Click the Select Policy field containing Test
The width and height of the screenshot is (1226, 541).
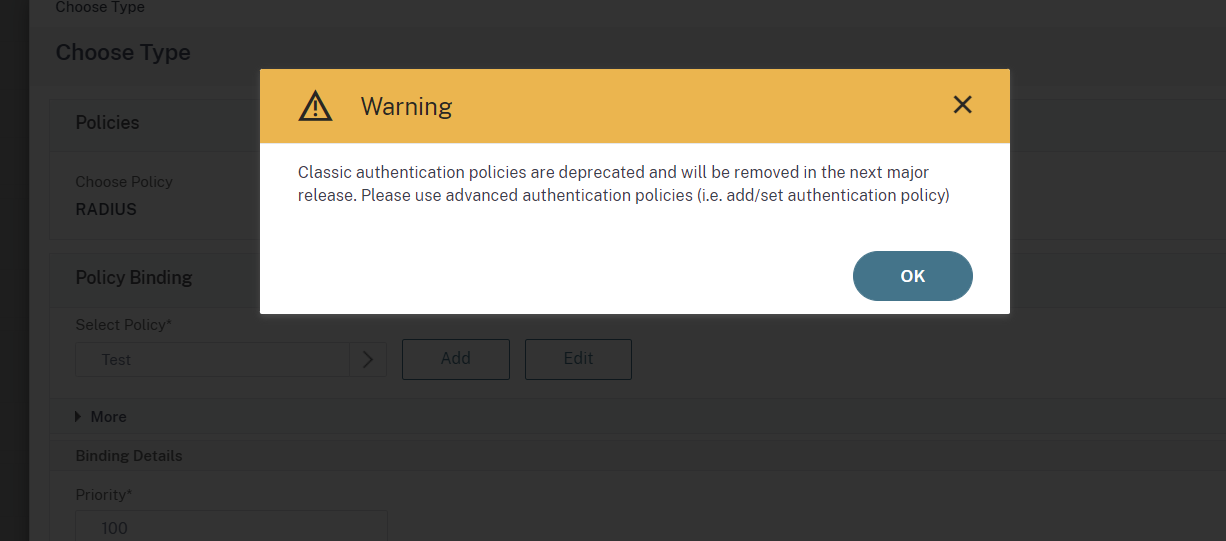[x=212, y=360]
